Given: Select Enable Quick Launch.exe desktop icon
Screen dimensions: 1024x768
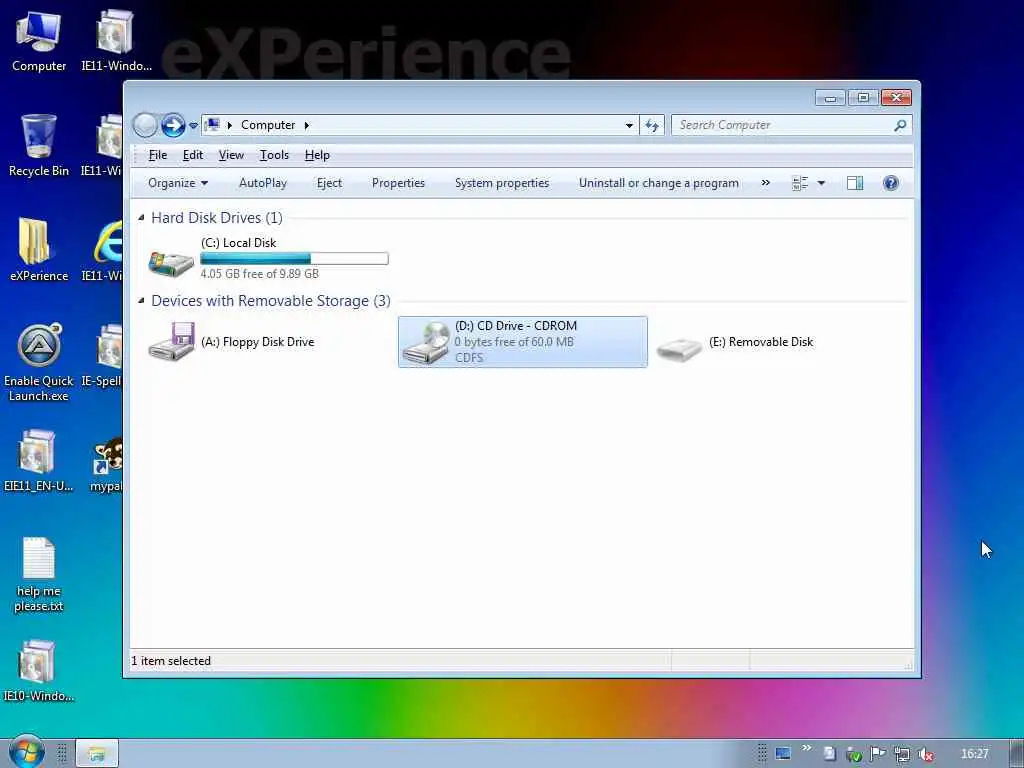Looking at the screenshot, I should tap(39, 362).
